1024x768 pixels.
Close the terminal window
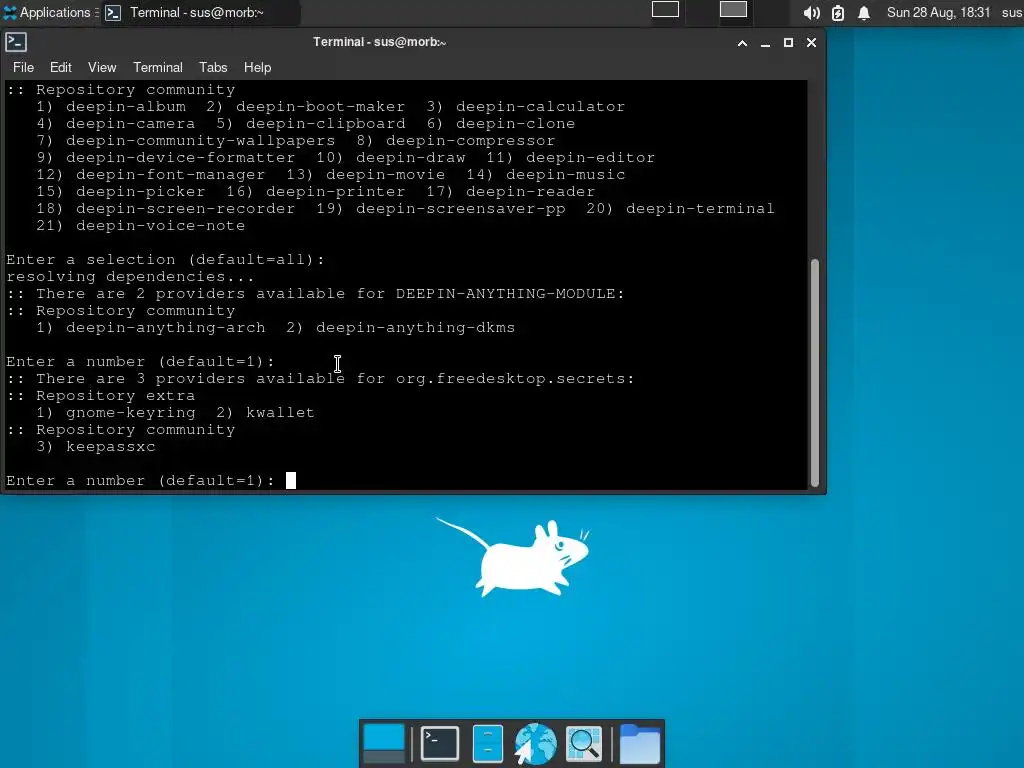(x=811, y=42)
